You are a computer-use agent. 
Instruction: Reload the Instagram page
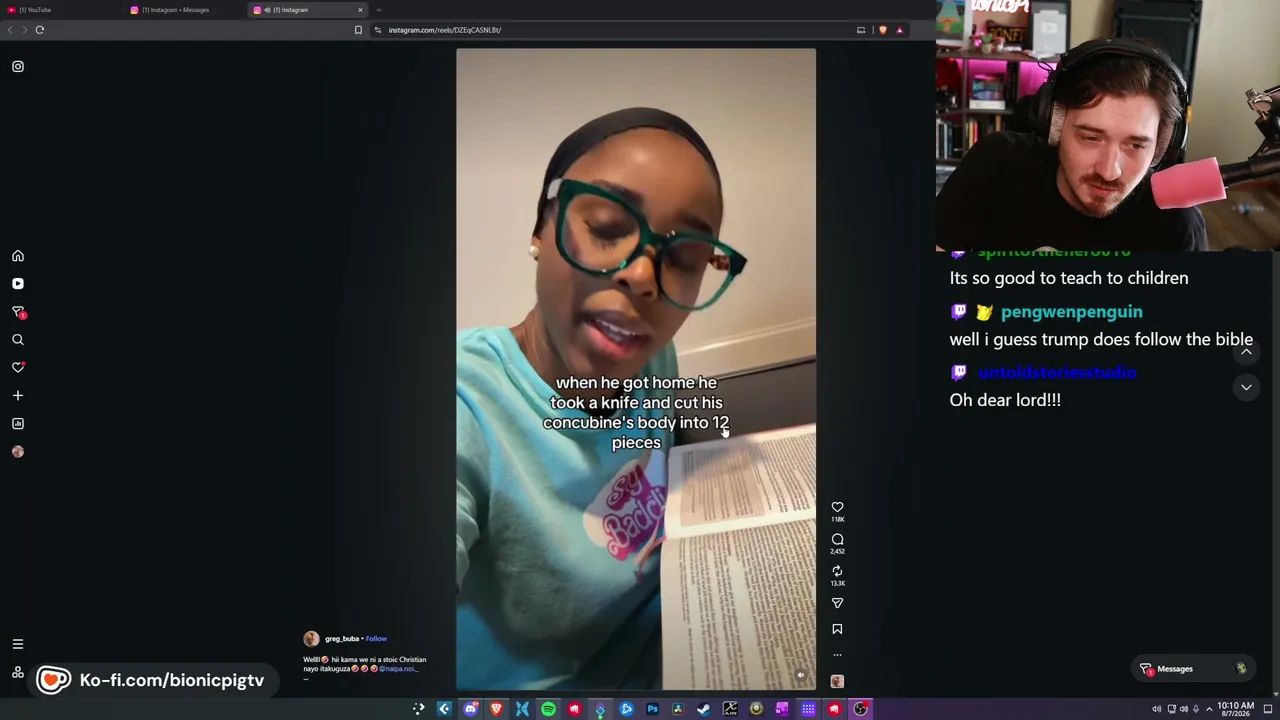pyautogui.click(x=40, y=30)
